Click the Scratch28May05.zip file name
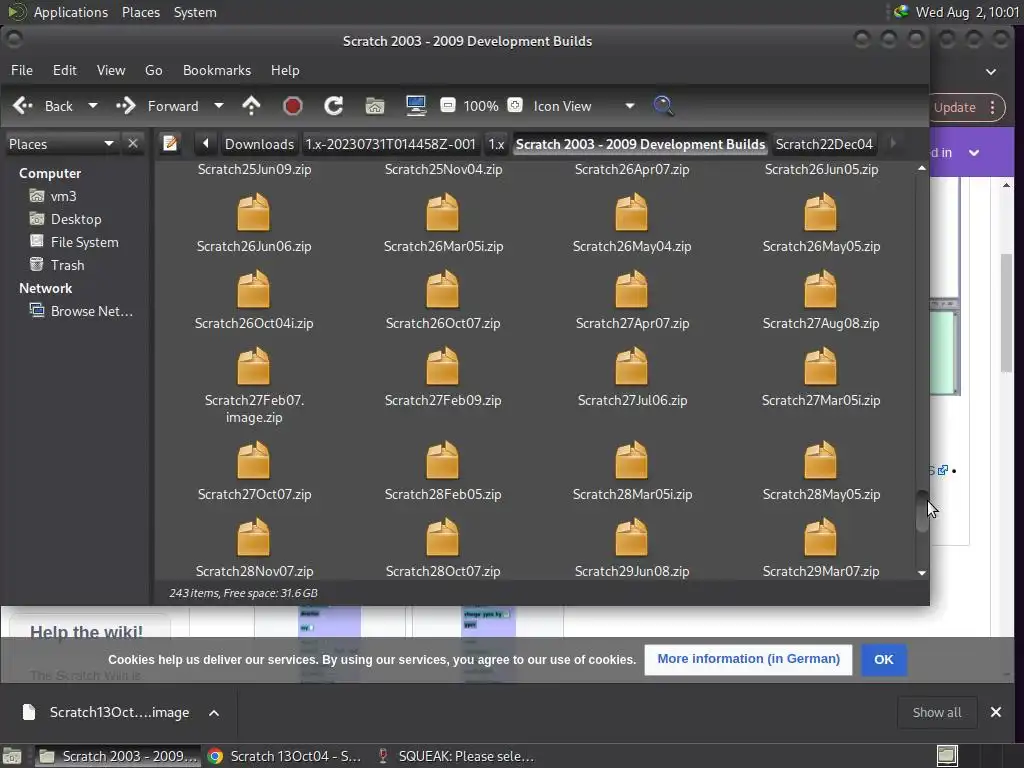Screen dimensions: 1024x768 tap(821, 494)
